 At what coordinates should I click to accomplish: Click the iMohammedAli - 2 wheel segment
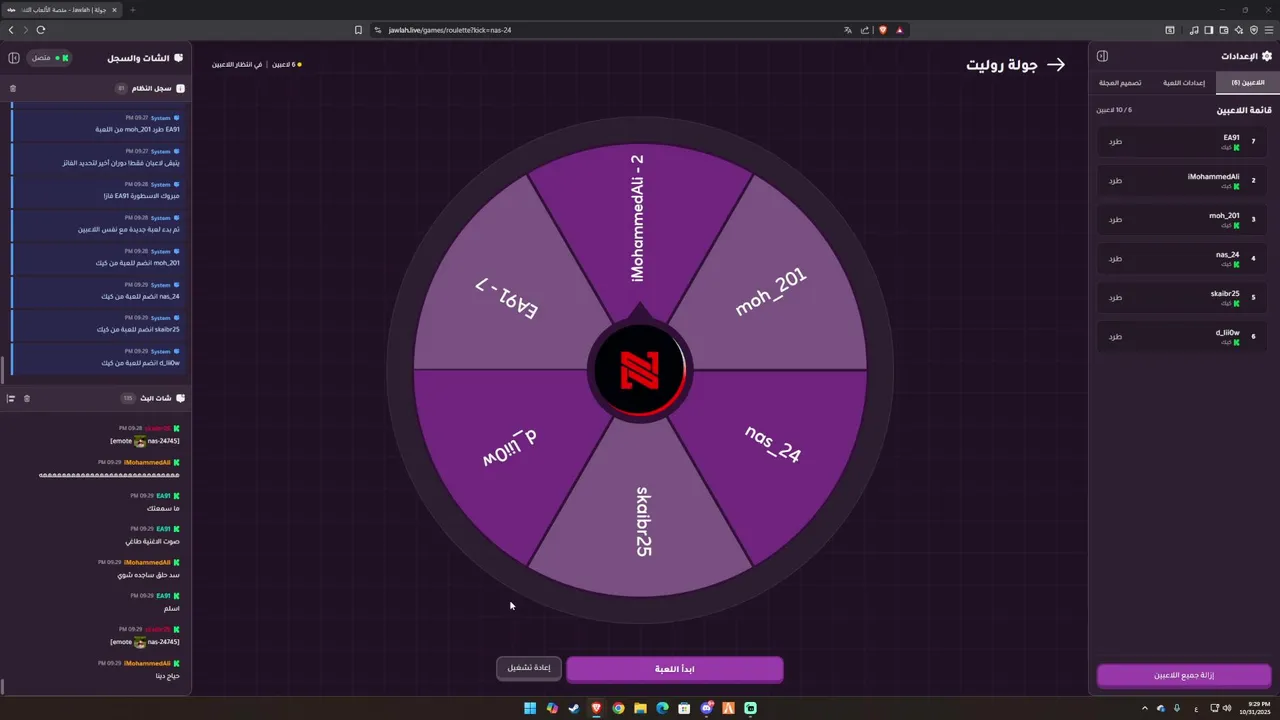[x=639, y=218]
